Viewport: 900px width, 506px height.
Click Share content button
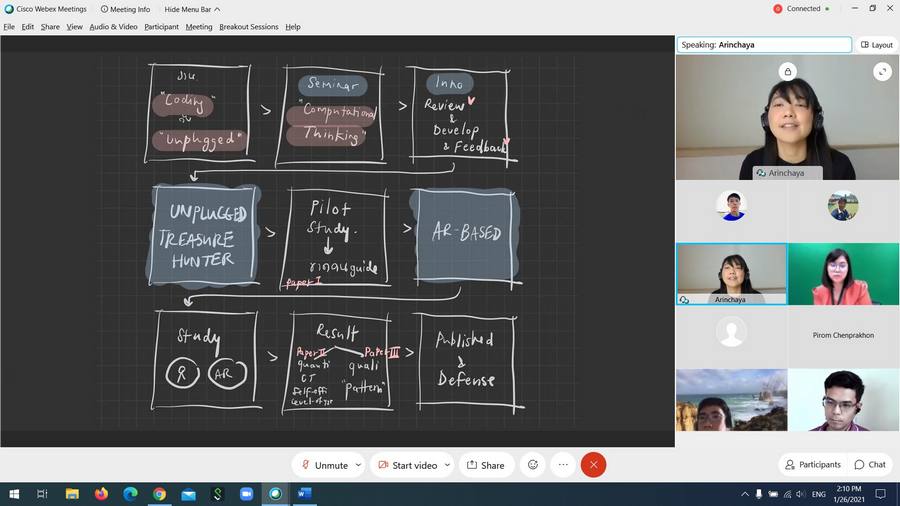tap(485, 465)
